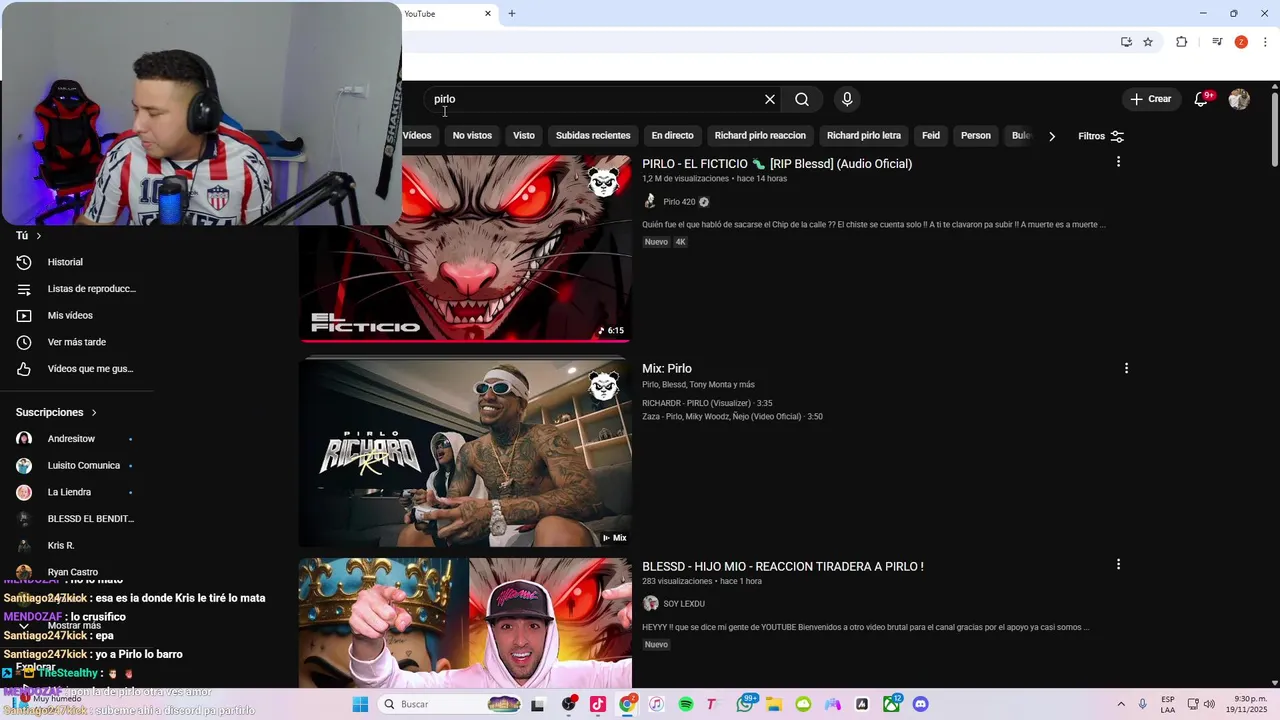Open Spotify from the taskbar
The width and height of the screenshot is (1280, 720).
(x=686, y=704)
